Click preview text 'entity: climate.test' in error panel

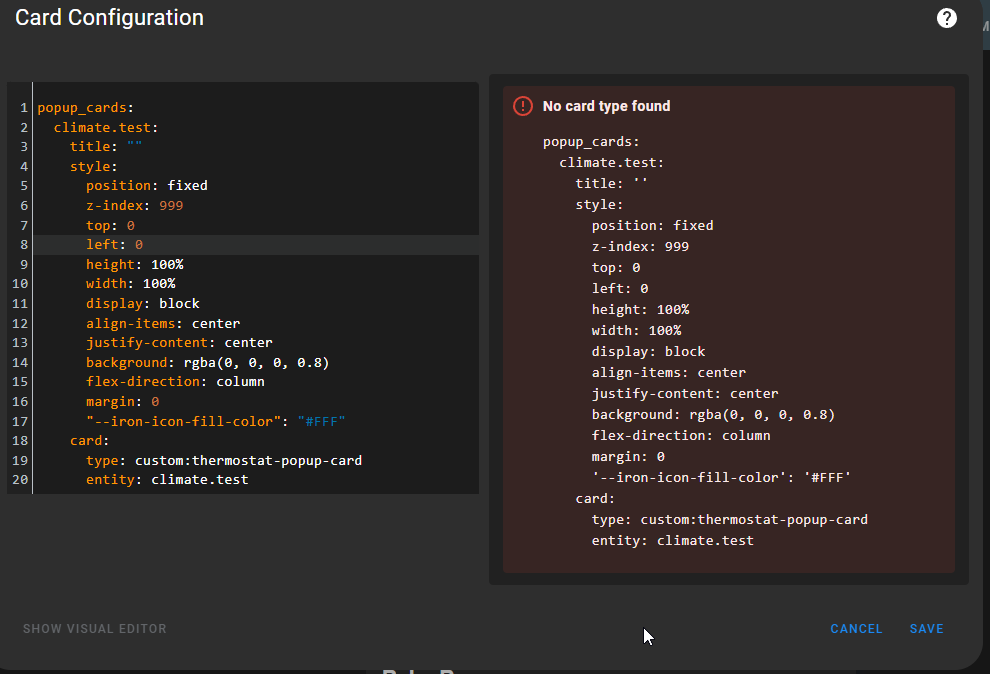[673, 541]
